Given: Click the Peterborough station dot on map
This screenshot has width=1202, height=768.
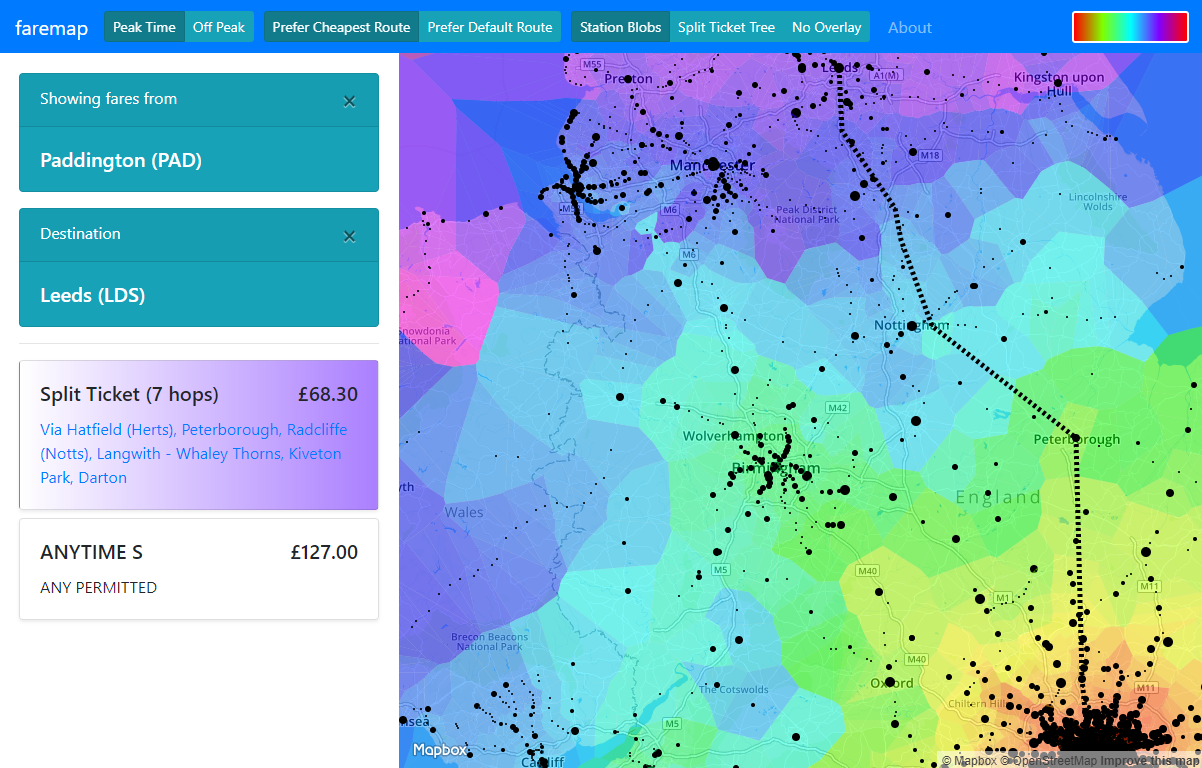Looking at the screenshot, I should click(x=1076, y=437).
